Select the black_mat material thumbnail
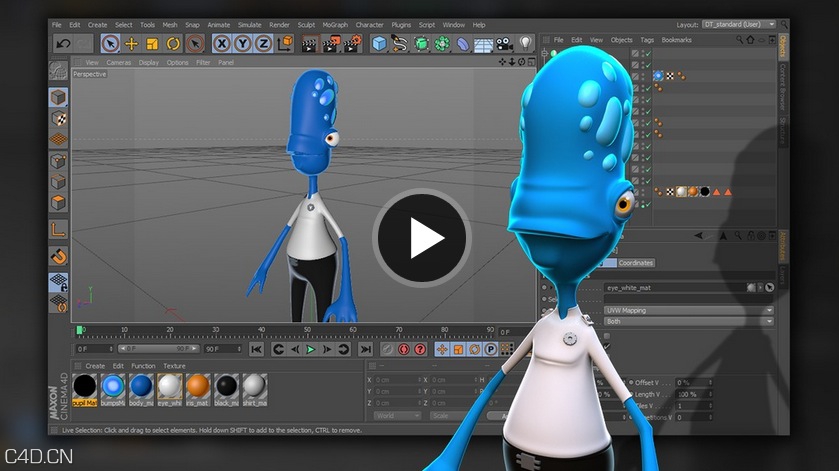Screen dimensions: 839x471 226,390
